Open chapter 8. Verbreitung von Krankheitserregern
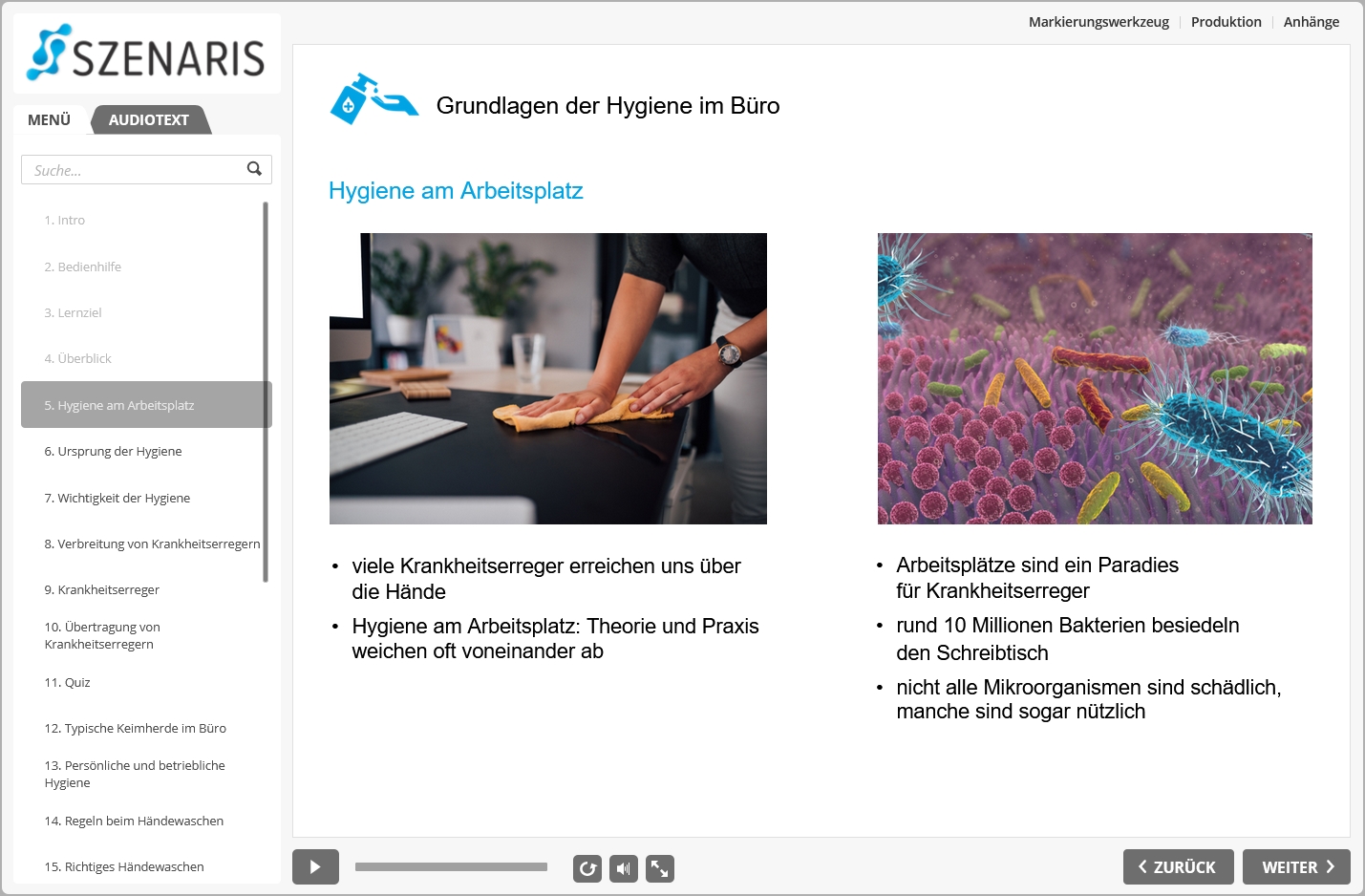Viewport: 1365px width, 896px height. click(x=146, y=544)
